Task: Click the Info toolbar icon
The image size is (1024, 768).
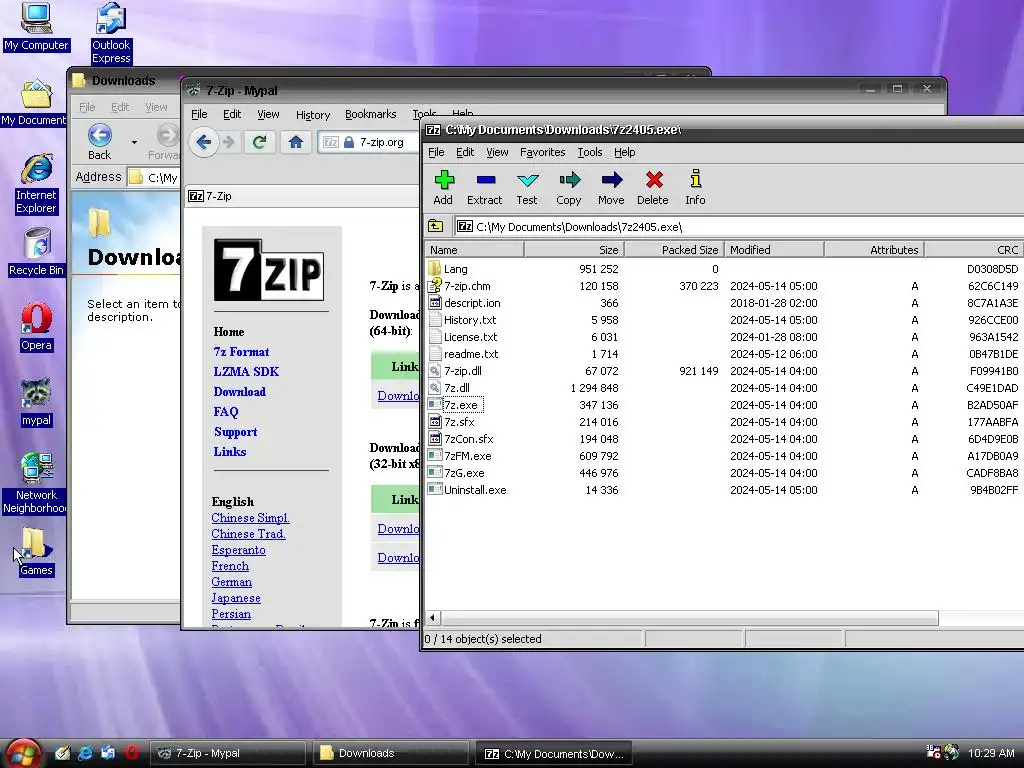Action: (x=696, y=187)
